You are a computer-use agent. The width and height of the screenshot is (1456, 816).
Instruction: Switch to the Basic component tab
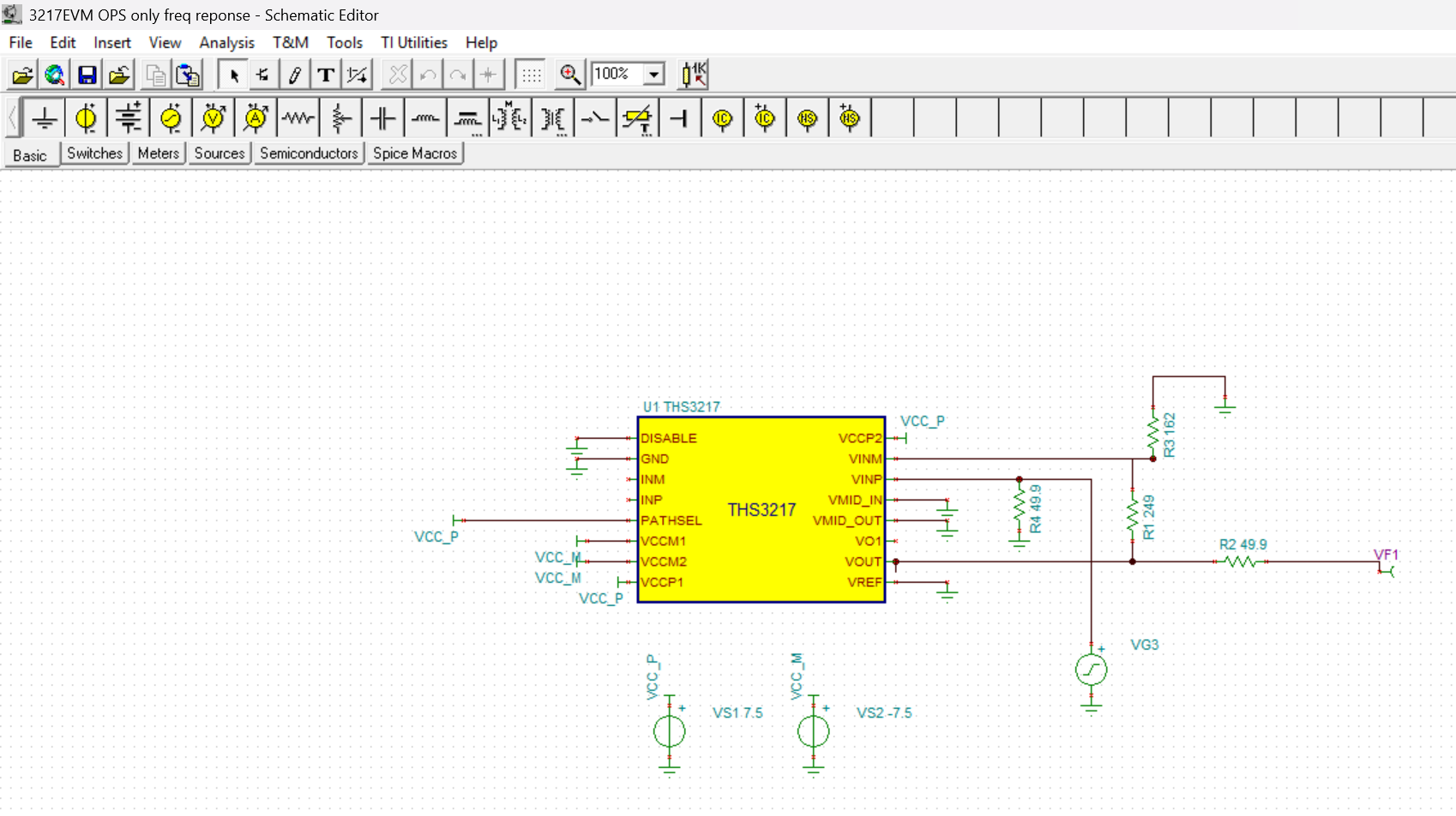30,155
